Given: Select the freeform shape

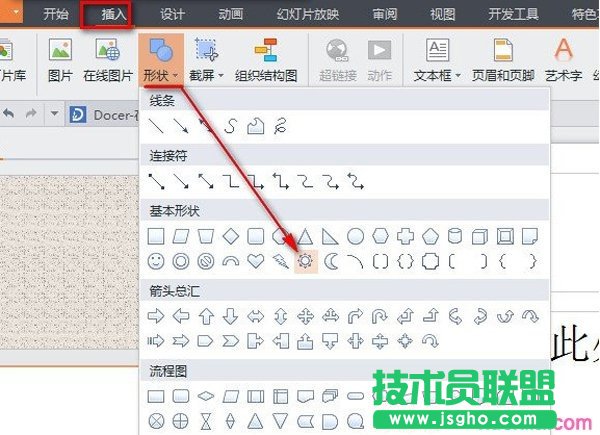Looking at the screenshot, I should (x=256, y=126).
